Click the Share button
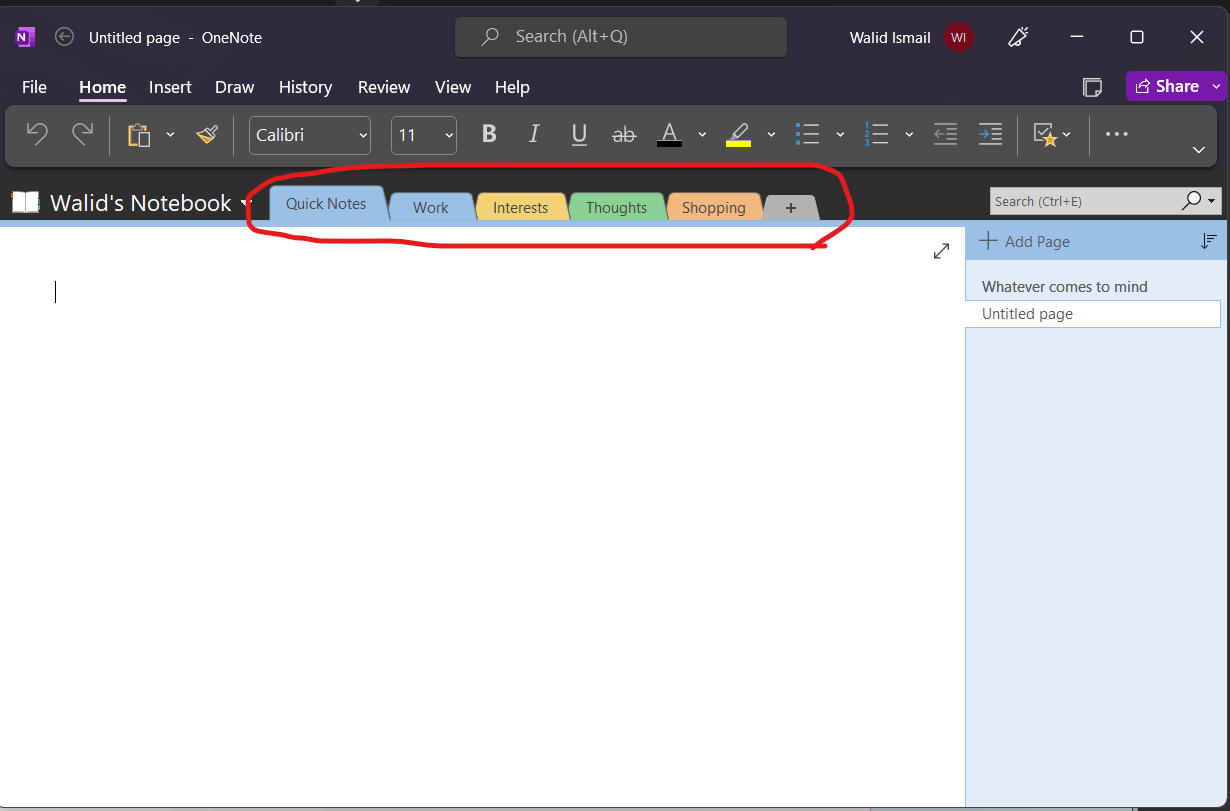This screenshot has height=811, width=1230. [1167, 87]
